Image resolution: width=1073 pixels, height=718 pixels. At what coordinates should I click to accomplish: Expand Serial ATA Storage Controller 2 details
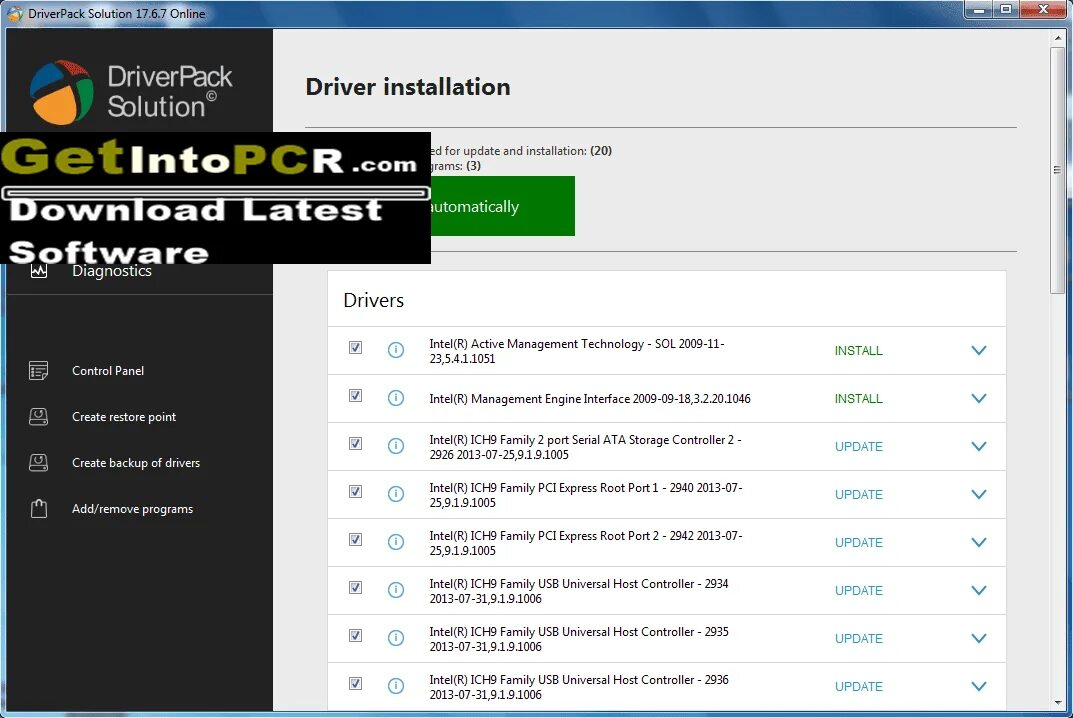pyautogui.click(x=979, y=446)
